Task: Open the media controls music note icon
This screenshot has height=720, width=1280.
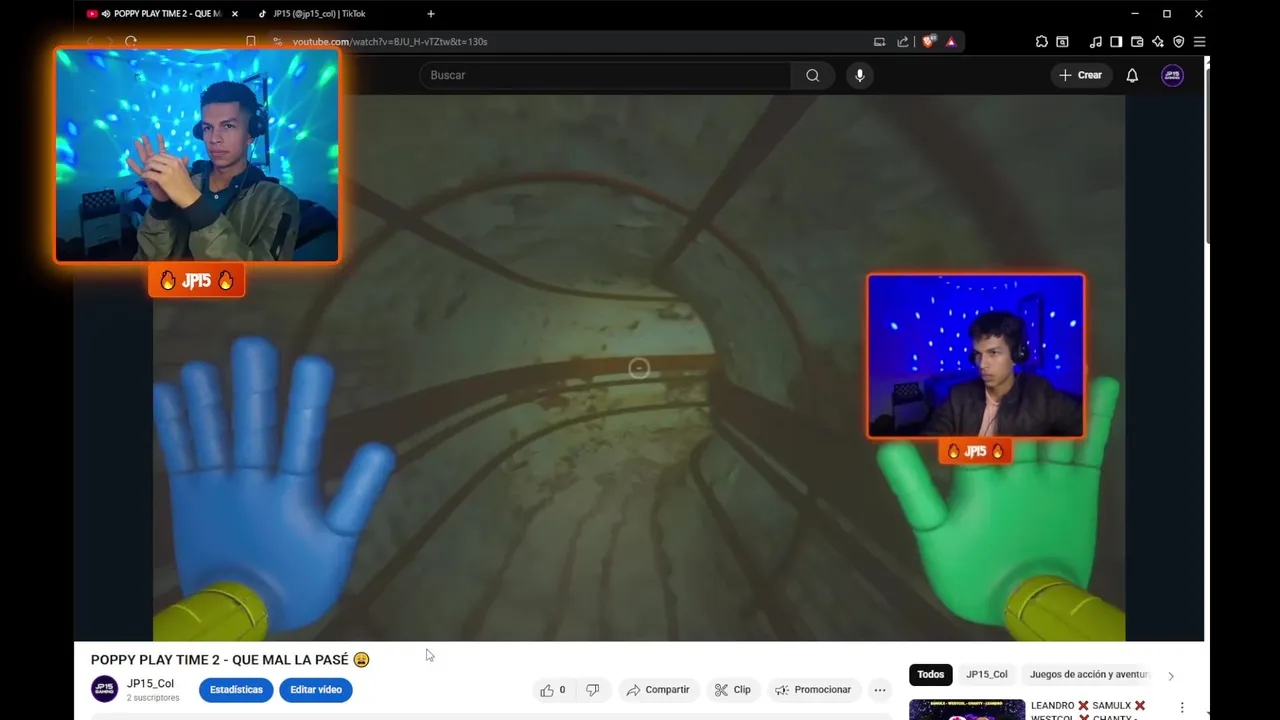Action: click(x=1096, y=42)
